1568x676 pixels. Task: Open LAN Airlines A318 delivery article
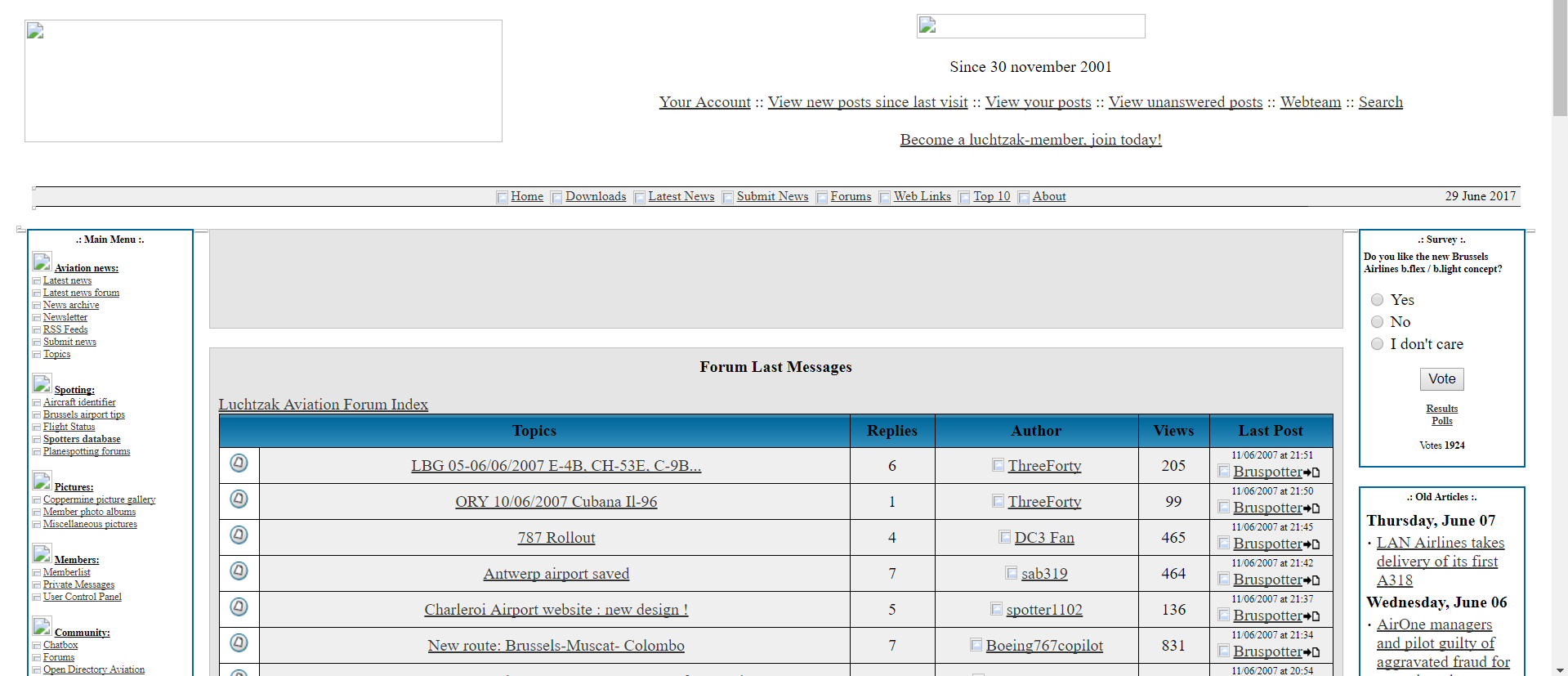1440,562
